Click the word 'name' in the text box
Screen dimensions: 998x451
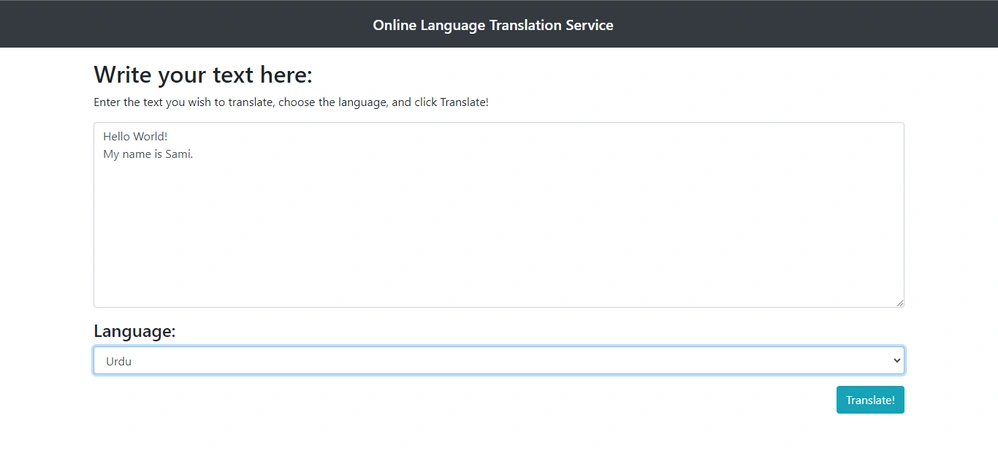pos(136,155)
